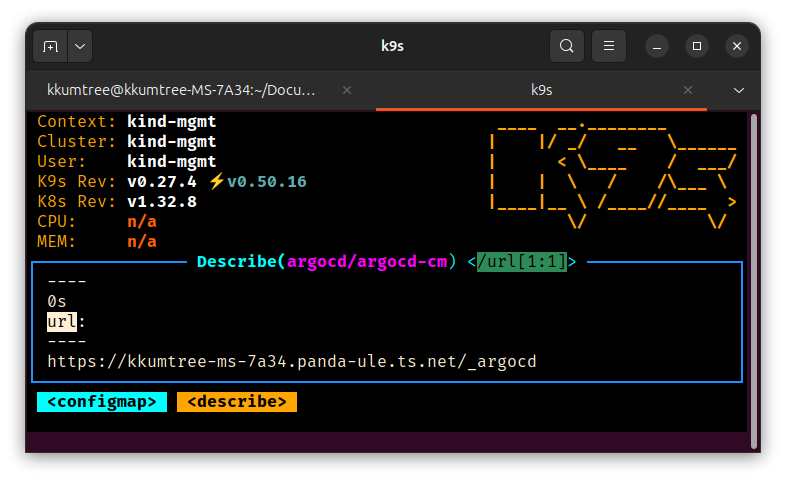Image resolution: width=786 pixels, height=481 pixels.
Task: Open the hamburger main menu
Action: click(609, 46)
